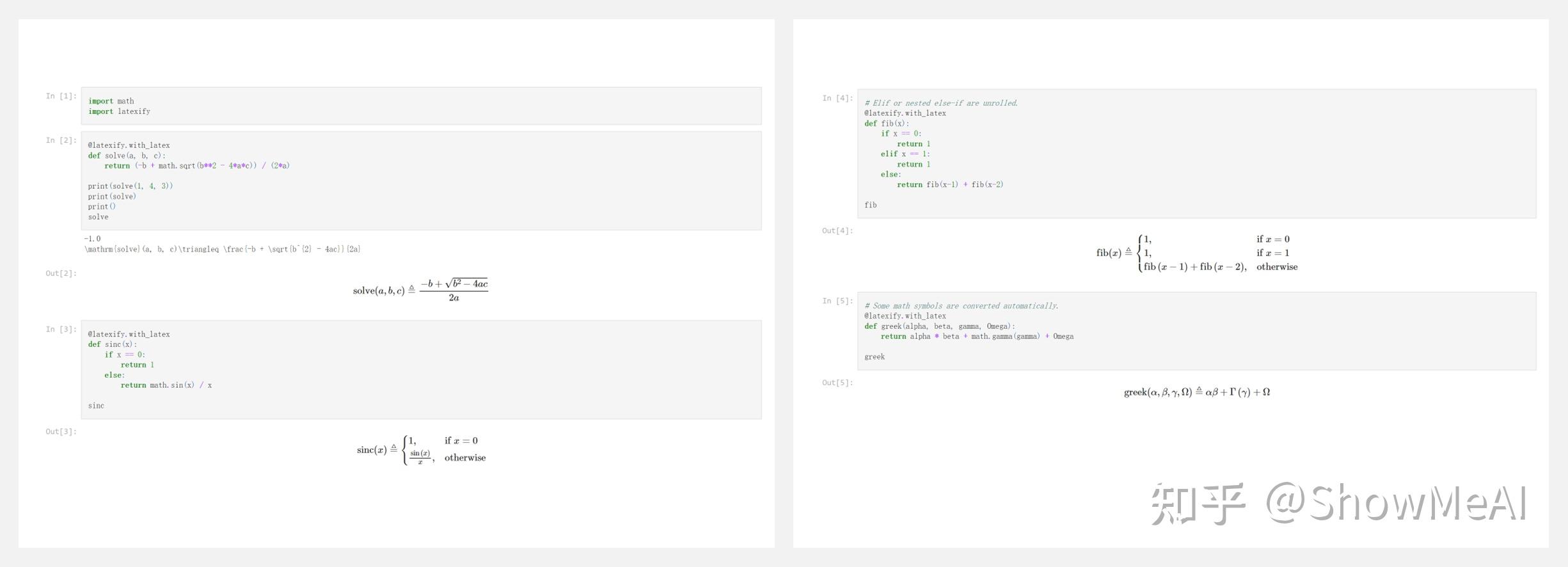The width and height of the screenshot is (1568, 567).
Task: Click the rendered sinc(x) piecewise formula
Action: (421, 450)
